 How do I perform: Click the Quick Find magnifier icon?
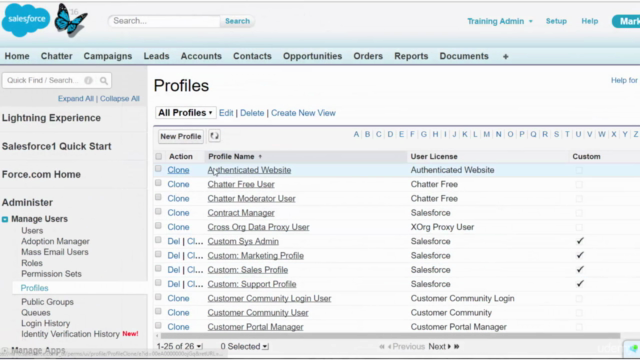click(104, 80)
